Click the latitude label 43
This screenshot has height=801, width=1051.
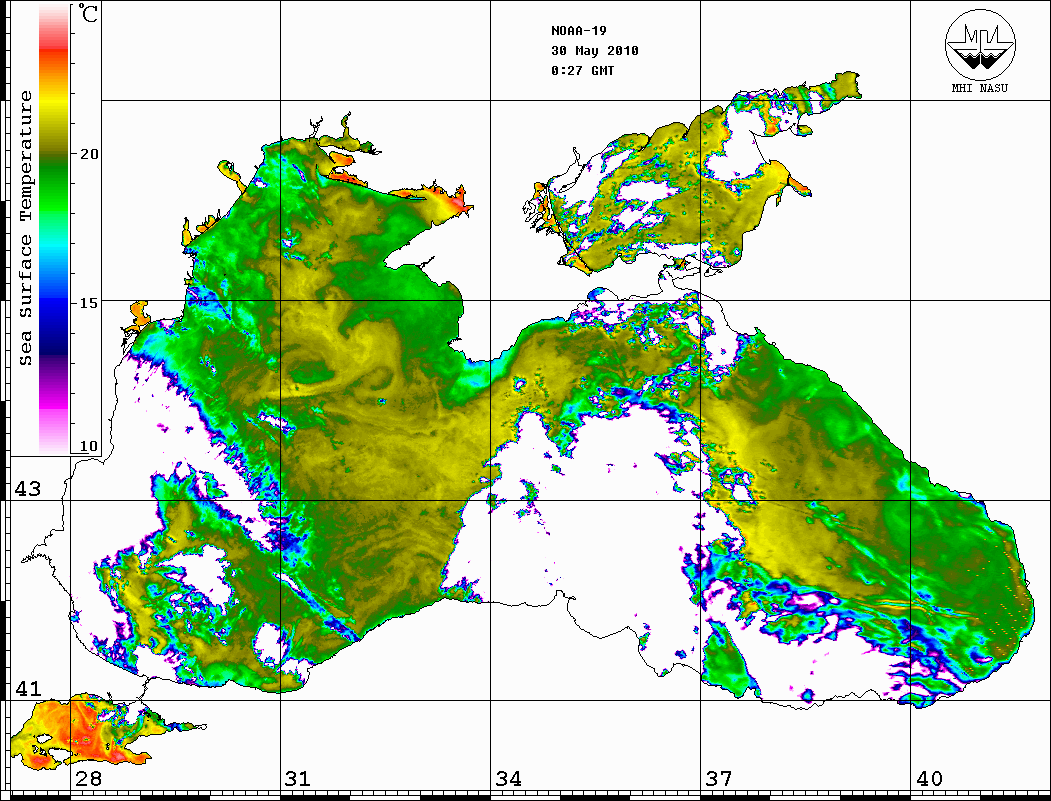point(28,489)
